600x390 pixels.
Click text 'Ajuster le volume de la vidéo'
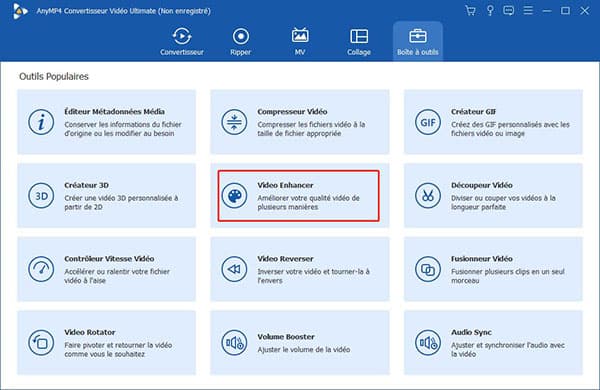pyautogui.click(x=303, y=349)
